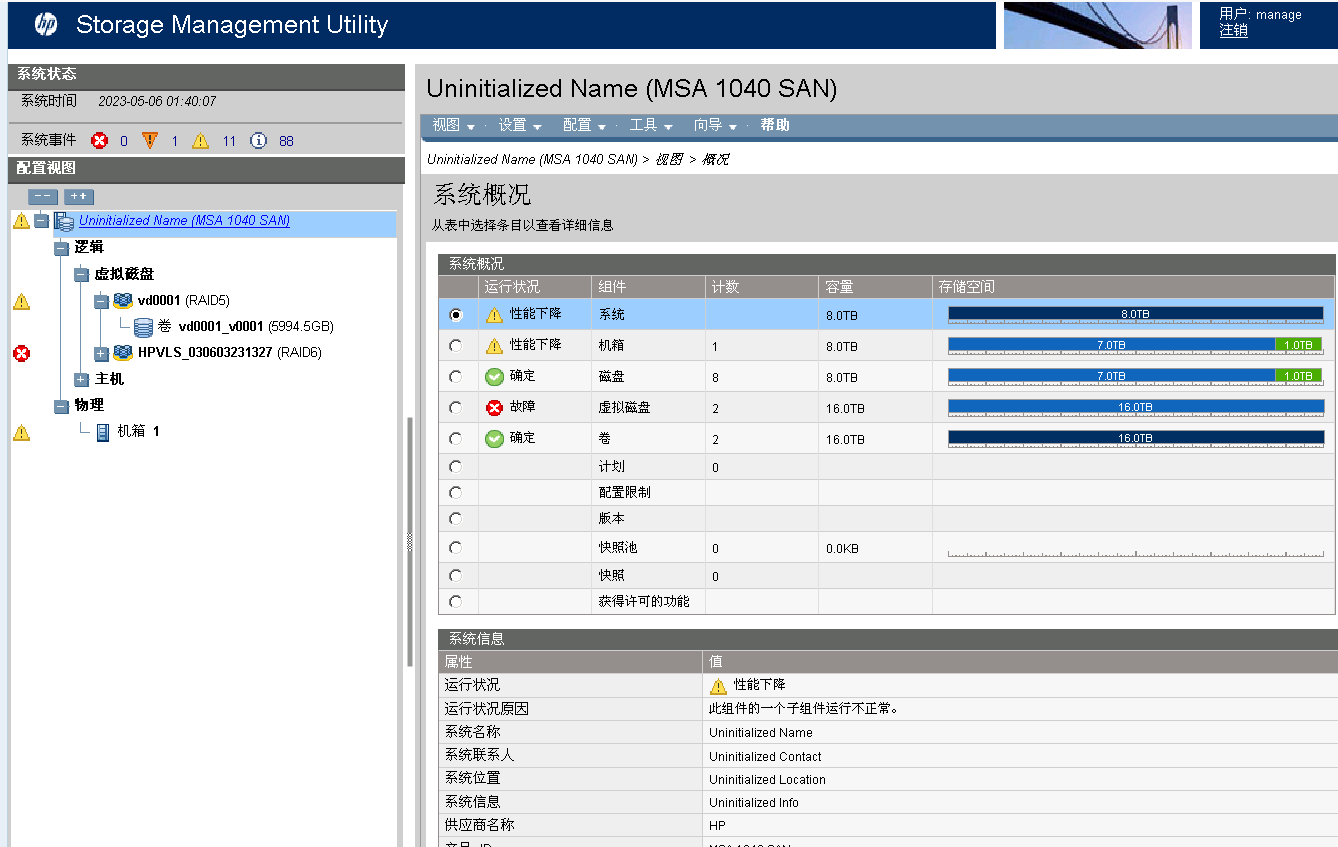Collapse all tree nodes with the -- button

(x=43, y=197)
